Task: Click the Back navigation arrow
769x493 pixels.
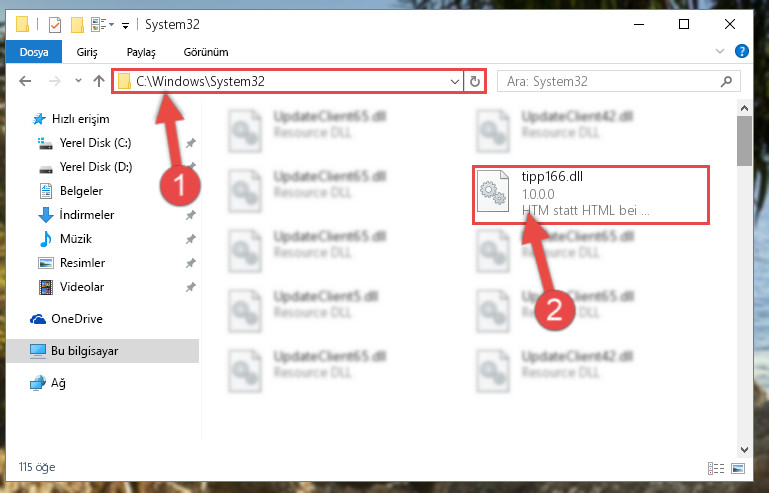Action: pos(25,81)
